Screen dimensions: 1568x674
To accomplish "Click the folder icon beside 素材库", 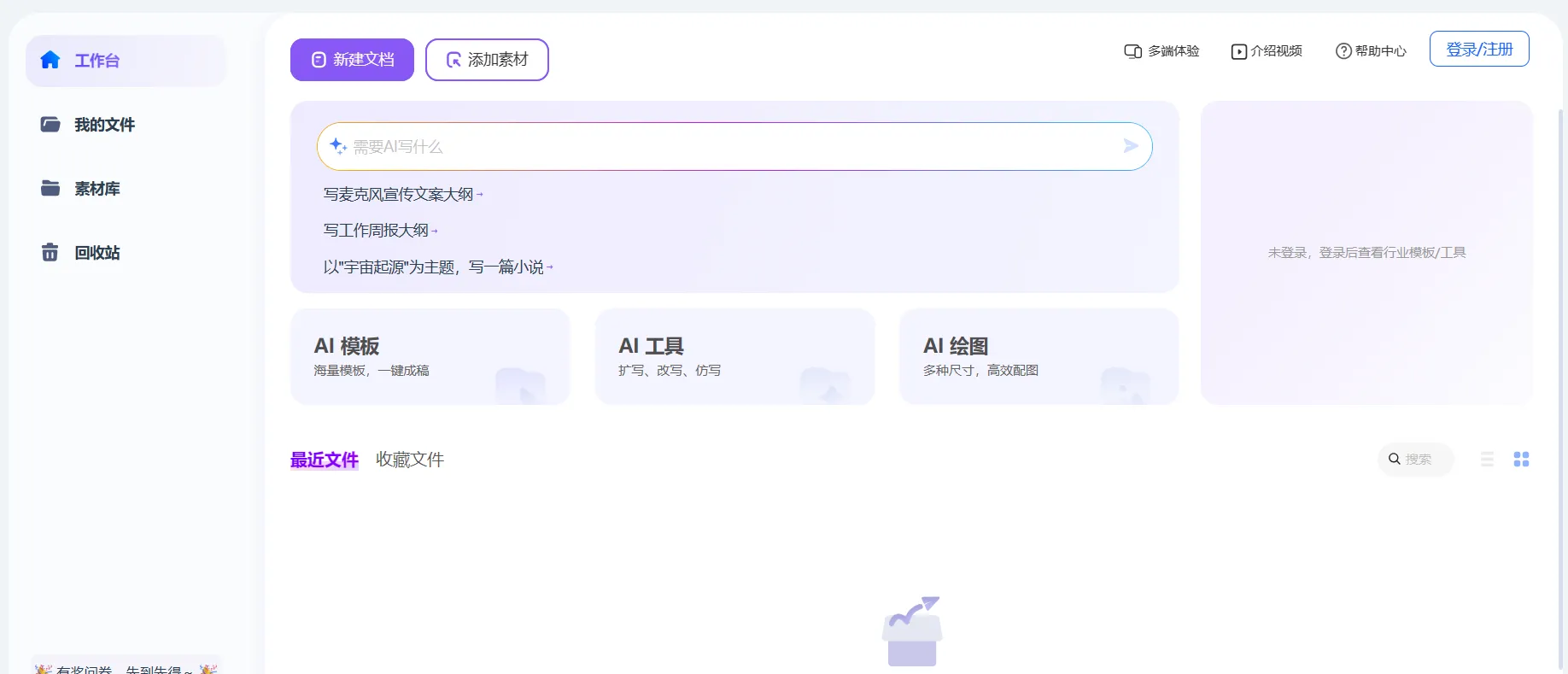I will pyautogui.click(x=50, y=188).
